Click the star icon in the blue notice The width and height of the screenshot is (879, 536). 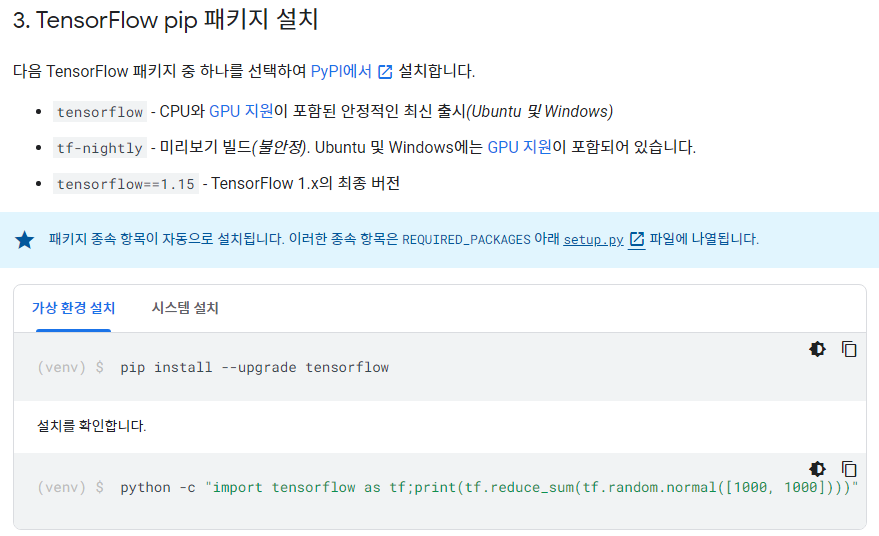(25, 240)
